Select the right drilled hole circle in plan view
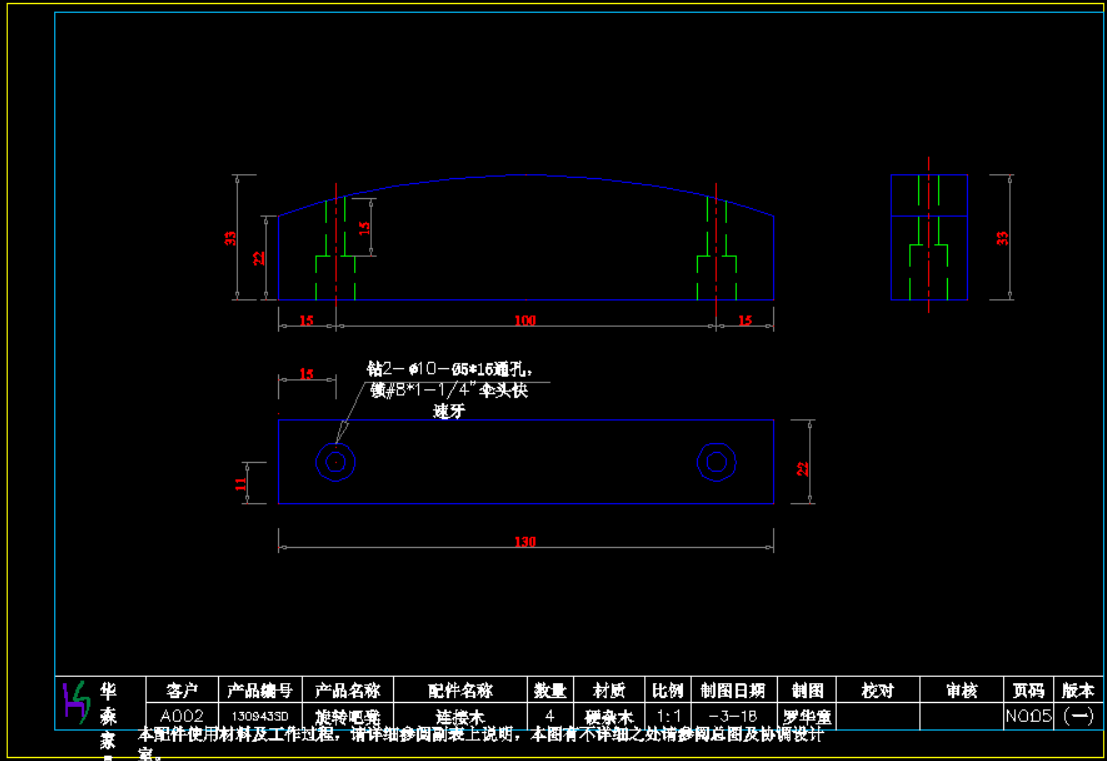Screen dimensions: 1107x761 click(716, 461)
